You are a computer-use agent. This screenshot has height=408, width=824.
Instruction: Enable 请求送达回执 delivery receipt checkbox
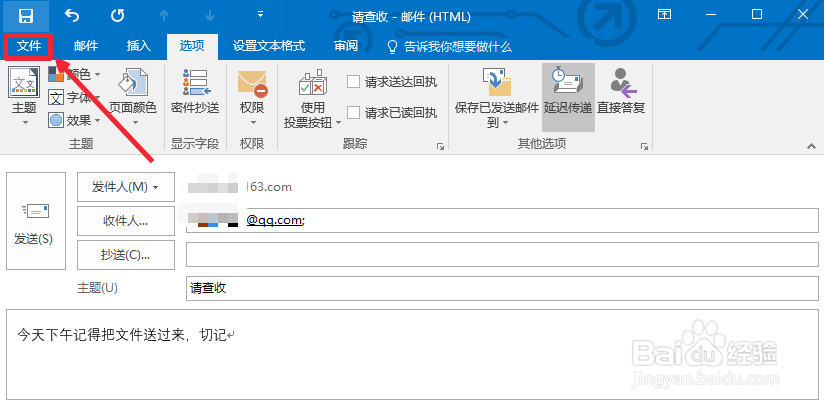tap(353, 82)
